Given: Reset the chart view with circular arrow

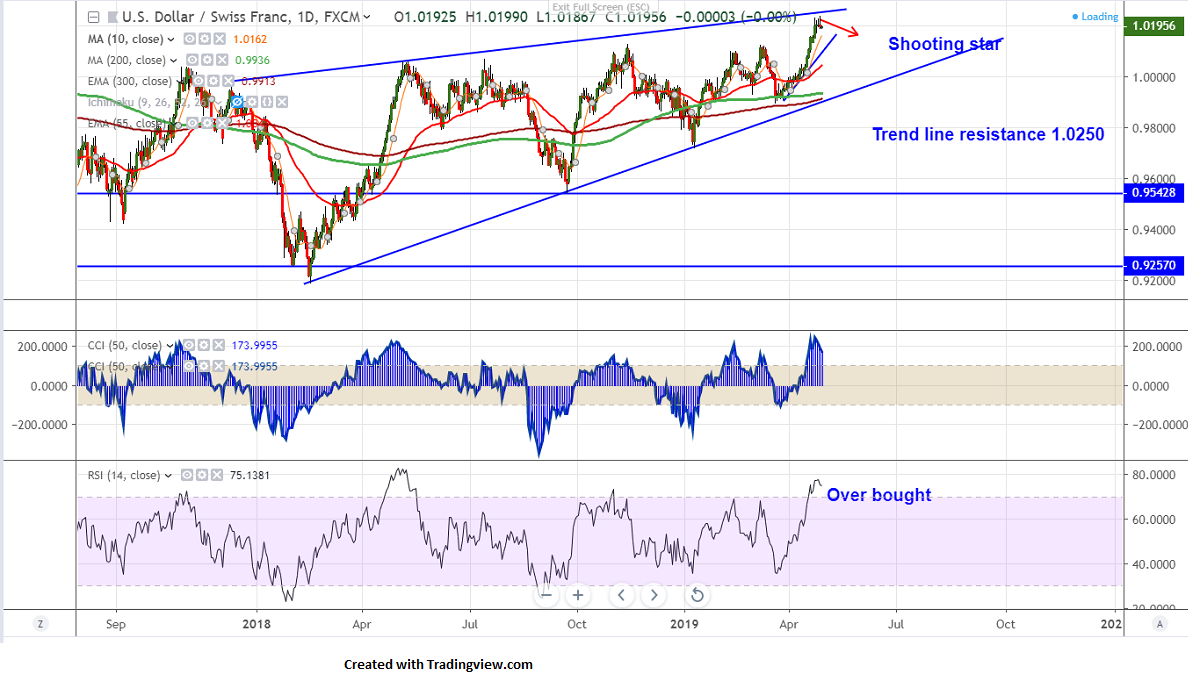Looking at the screenshot, I should click(697, 595).
